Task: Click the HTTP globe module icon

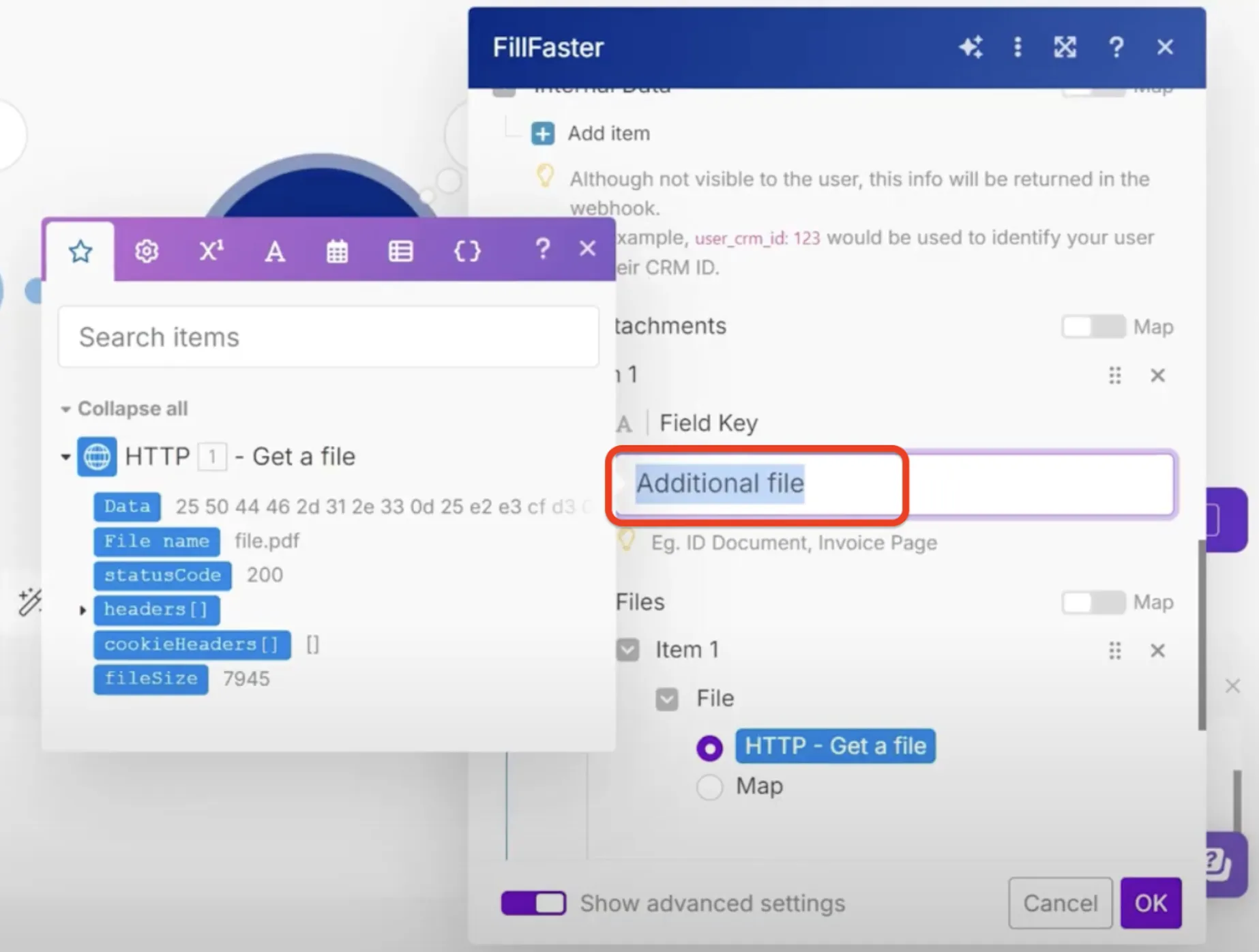Action: [x=96, y=456]
